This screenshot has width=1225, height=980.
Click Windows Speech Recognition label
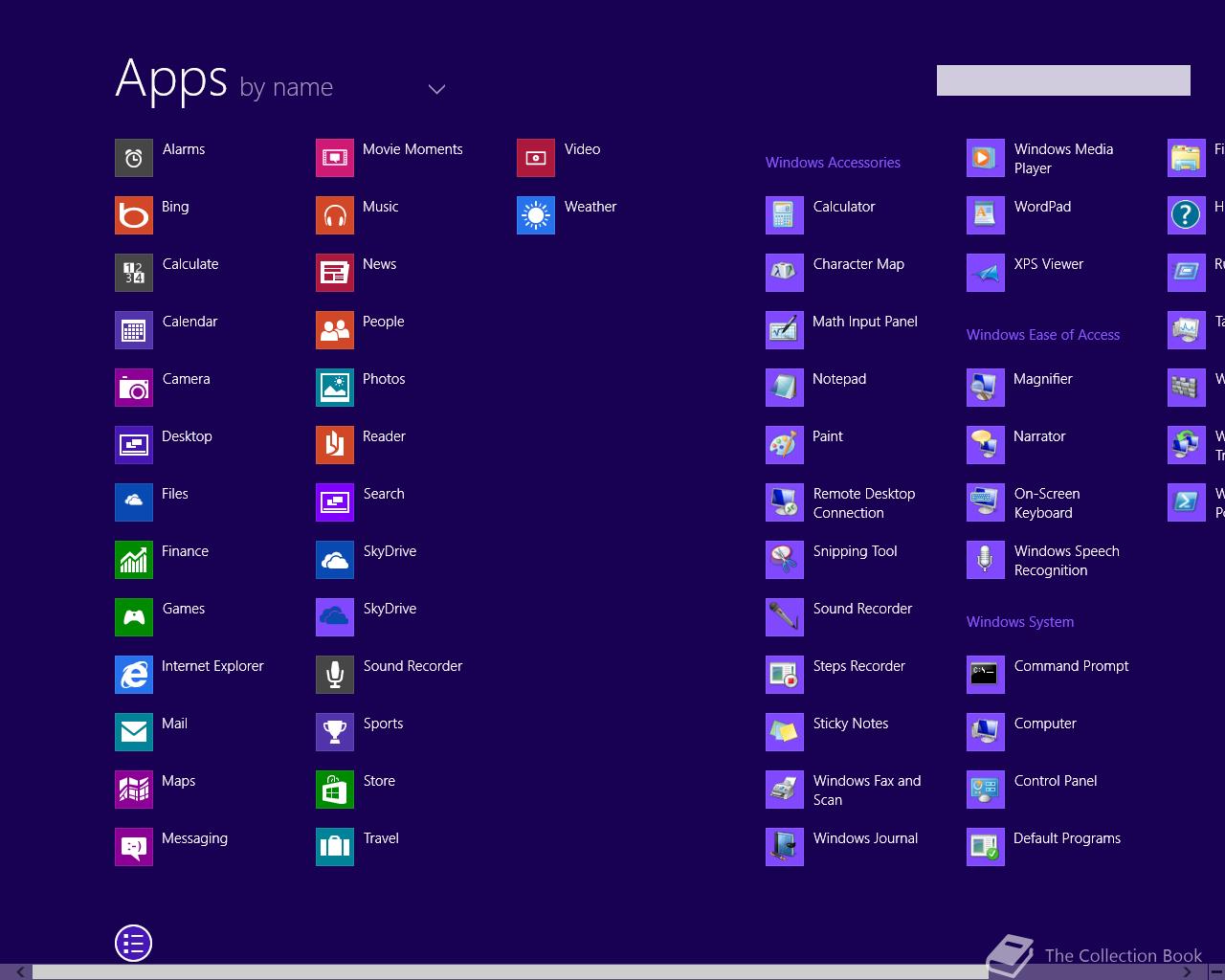coord(1067,561)
